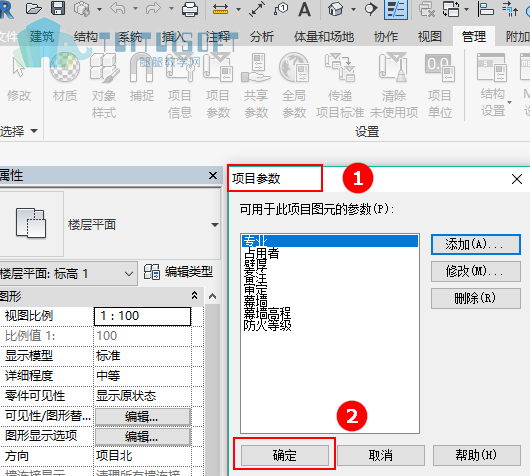Collapse the 图形 properties group

point(194,295)
